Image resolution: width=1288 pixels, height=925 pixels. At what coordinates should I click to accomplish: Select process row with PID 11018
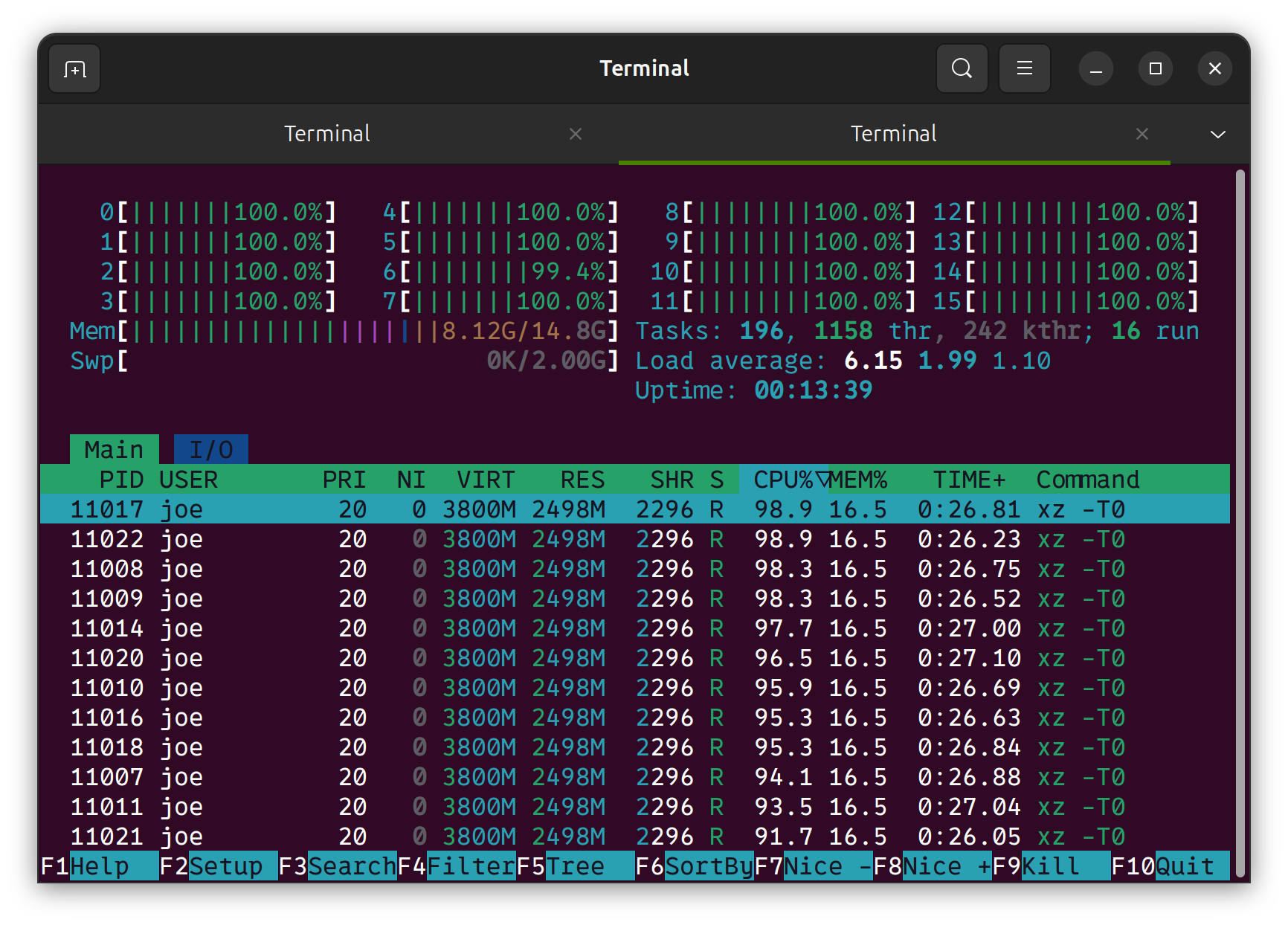tap(635, 747)
